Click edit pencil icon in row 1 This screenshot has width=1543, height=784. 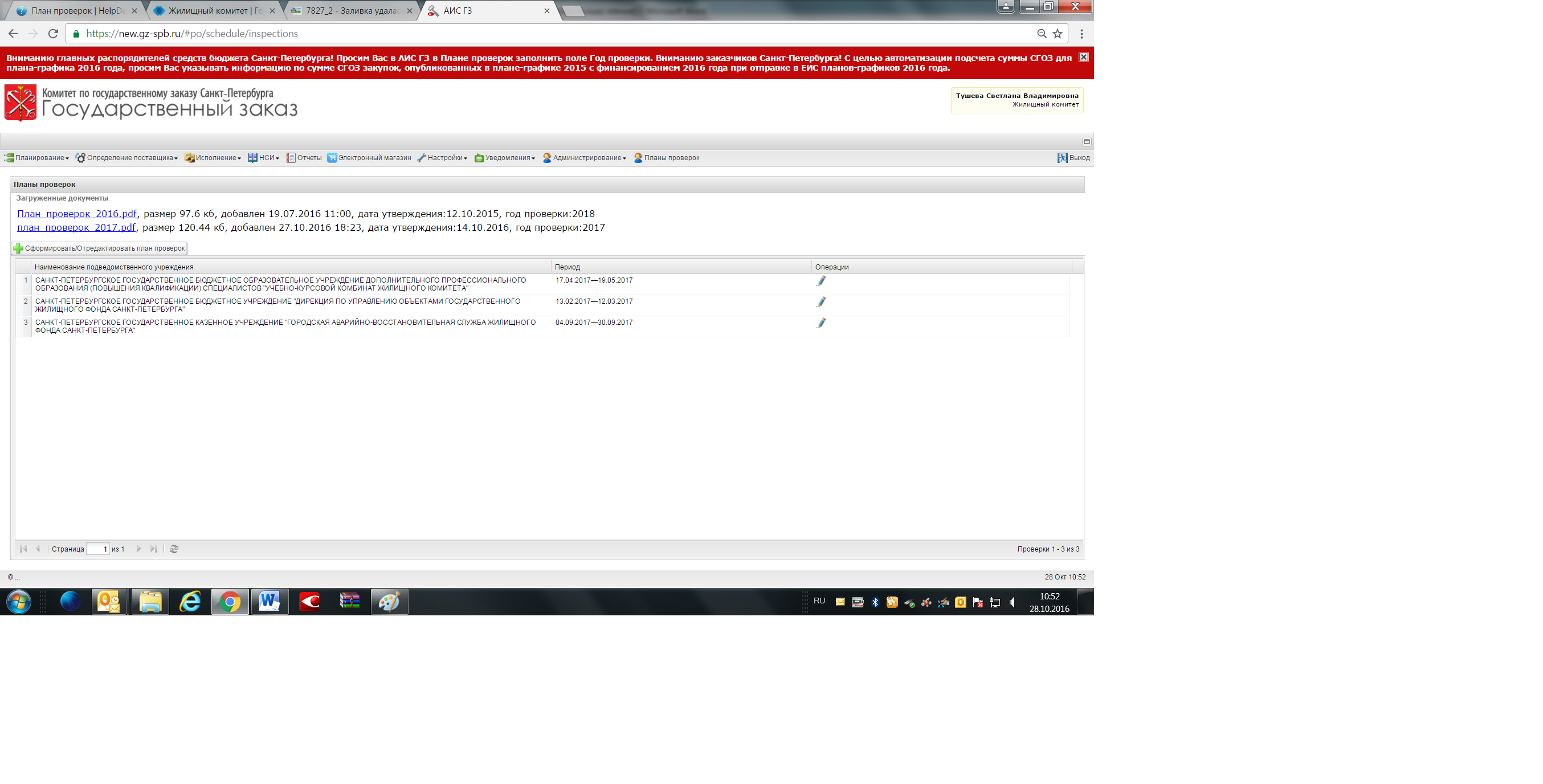[821, 281]
